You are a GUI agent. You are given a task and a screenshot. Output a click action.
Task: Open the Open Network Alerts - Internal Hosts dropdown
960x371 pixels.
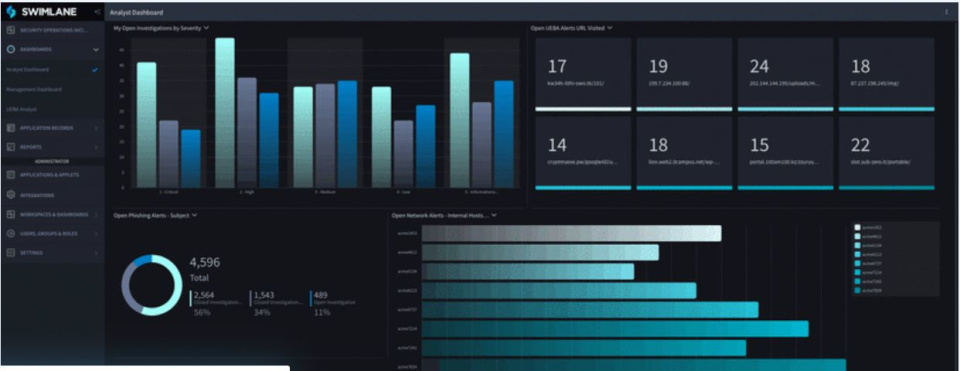click(x=494, y=215)
